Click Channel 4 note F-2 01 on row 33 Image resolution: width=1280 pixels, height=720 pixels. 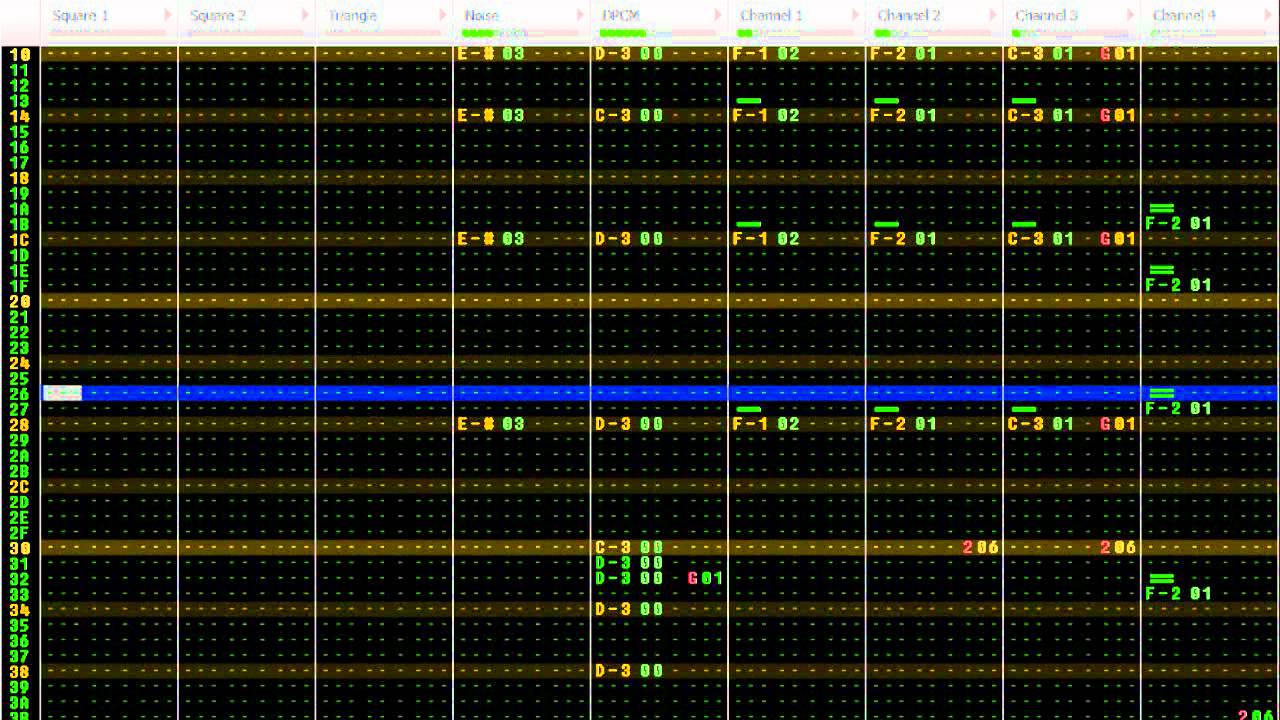coord(1179,594)
